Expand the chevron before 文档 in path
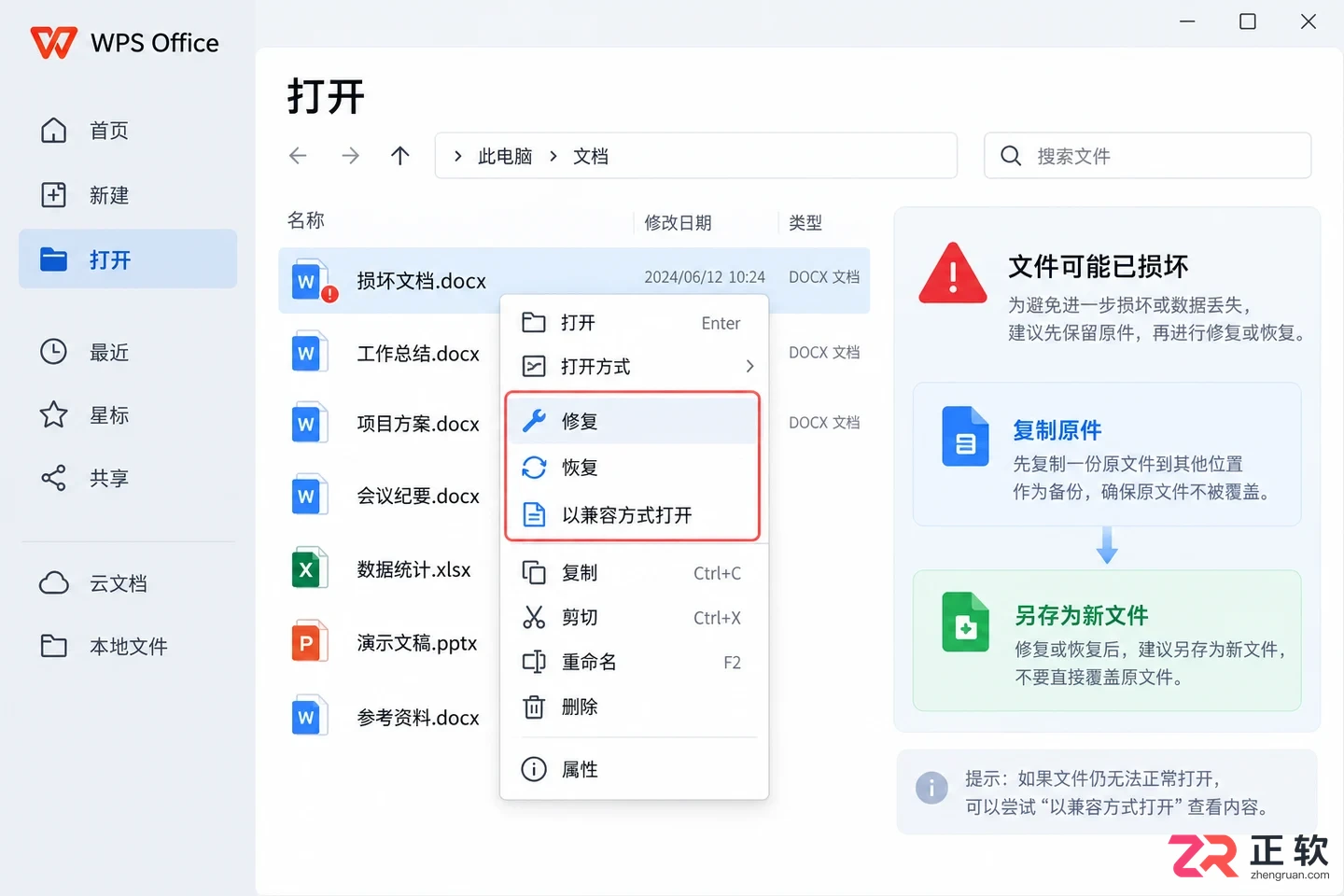The image size is (1344, 896). tap(553, 156)
